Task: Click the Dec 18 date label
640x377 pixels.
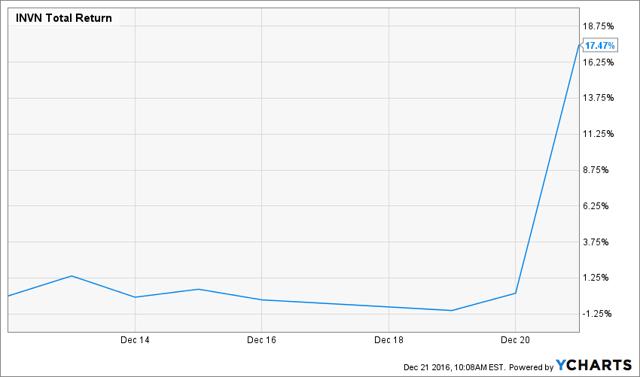Action: (x=389, y=340)
